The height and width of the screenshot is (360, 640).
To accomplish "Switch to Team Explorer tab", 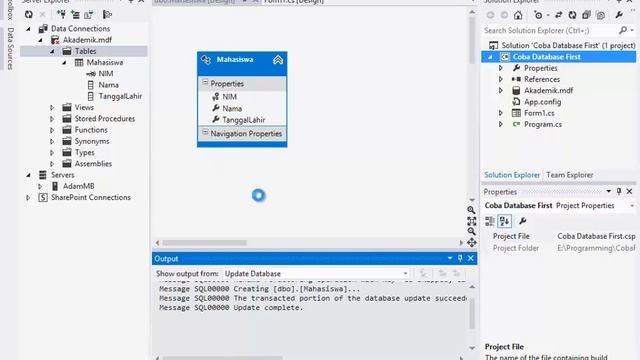I will pos(569,175).
